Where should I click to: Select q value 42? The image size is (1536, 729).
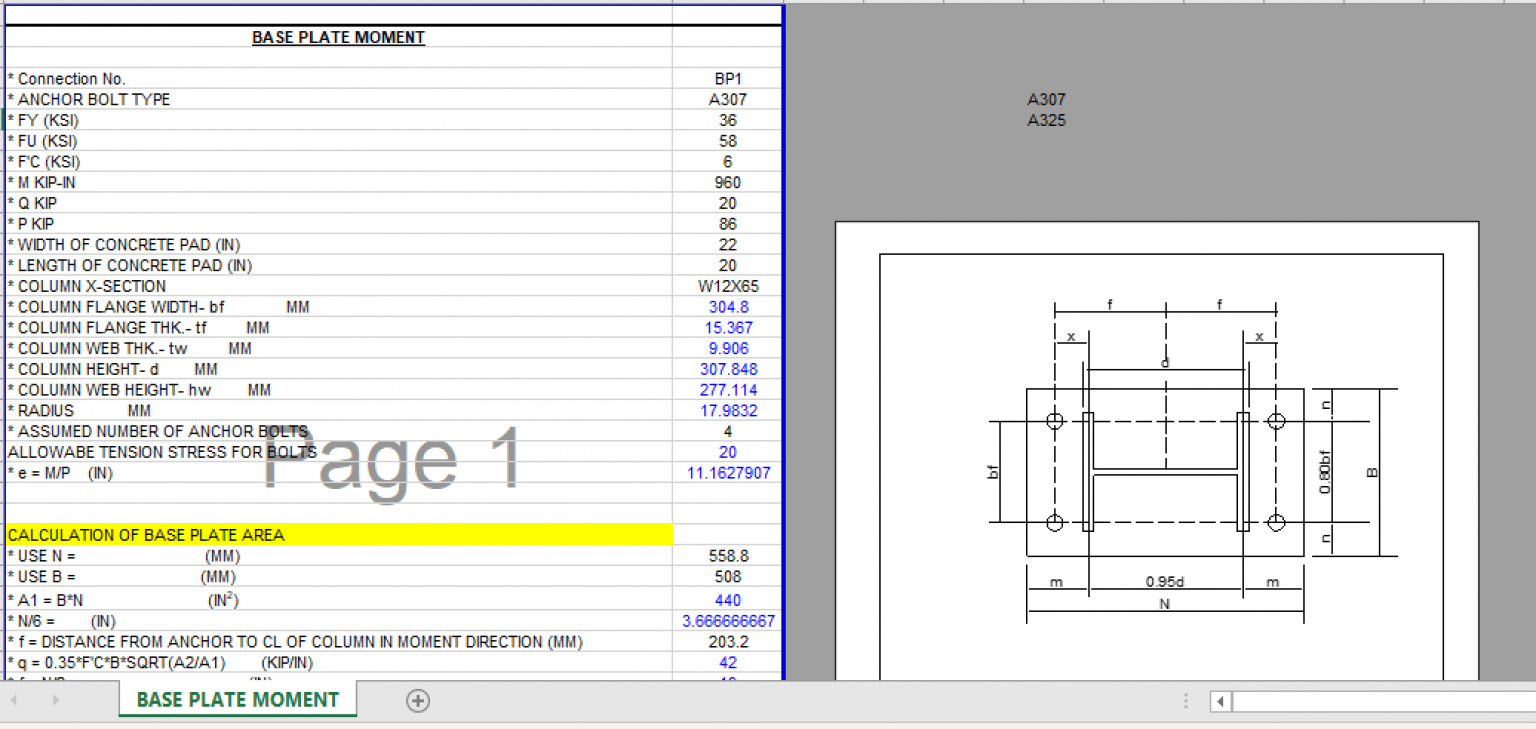click(728, 663)
